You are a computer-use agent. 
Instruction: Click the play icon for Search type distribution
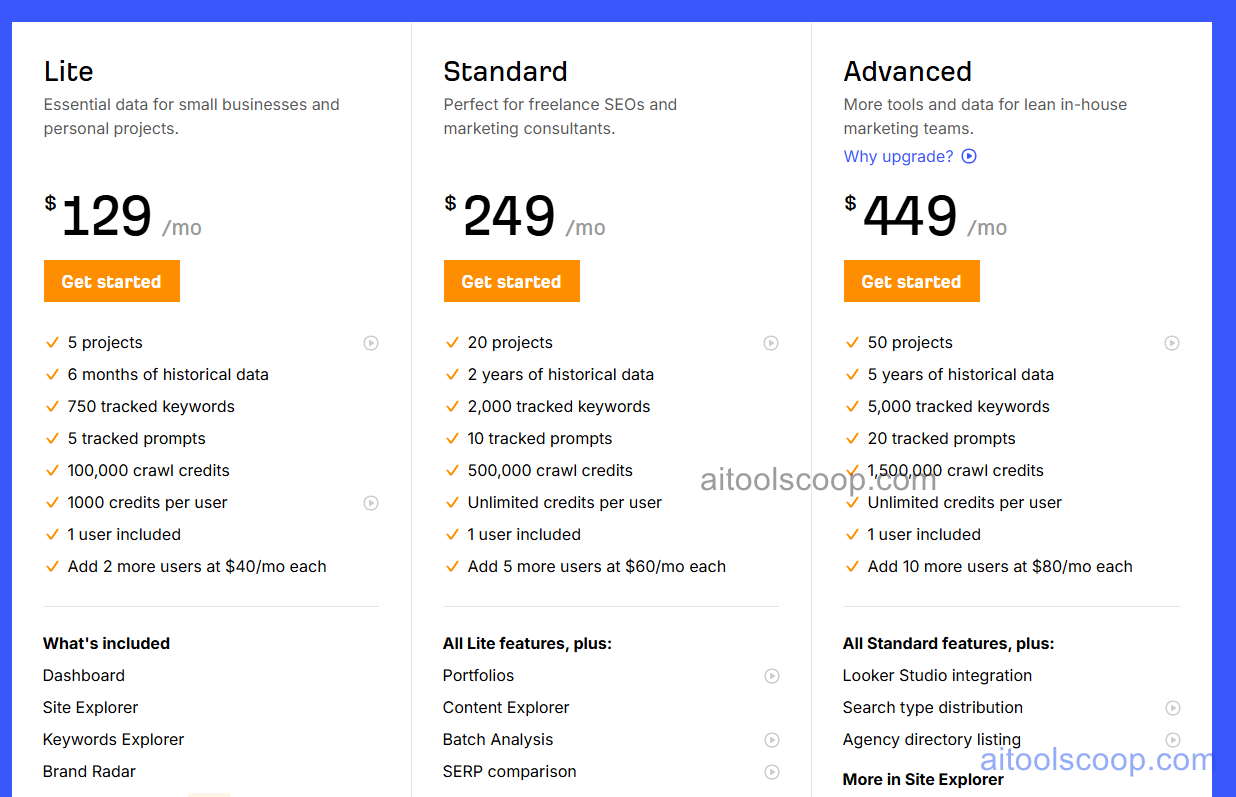pos(1171,708)
